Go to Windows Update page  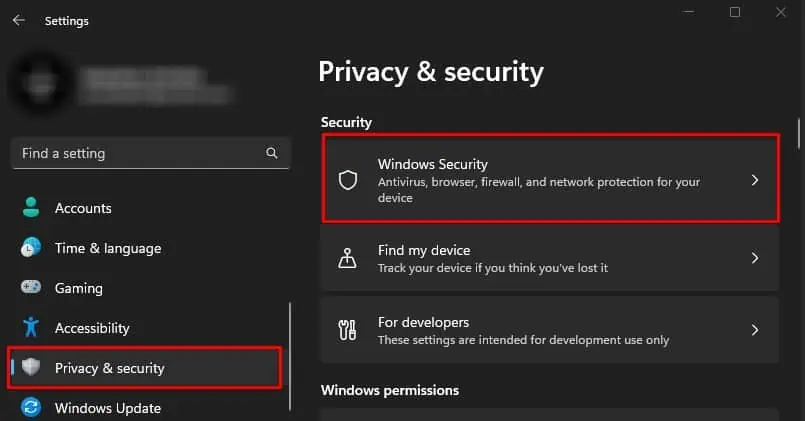pos(107,408)
